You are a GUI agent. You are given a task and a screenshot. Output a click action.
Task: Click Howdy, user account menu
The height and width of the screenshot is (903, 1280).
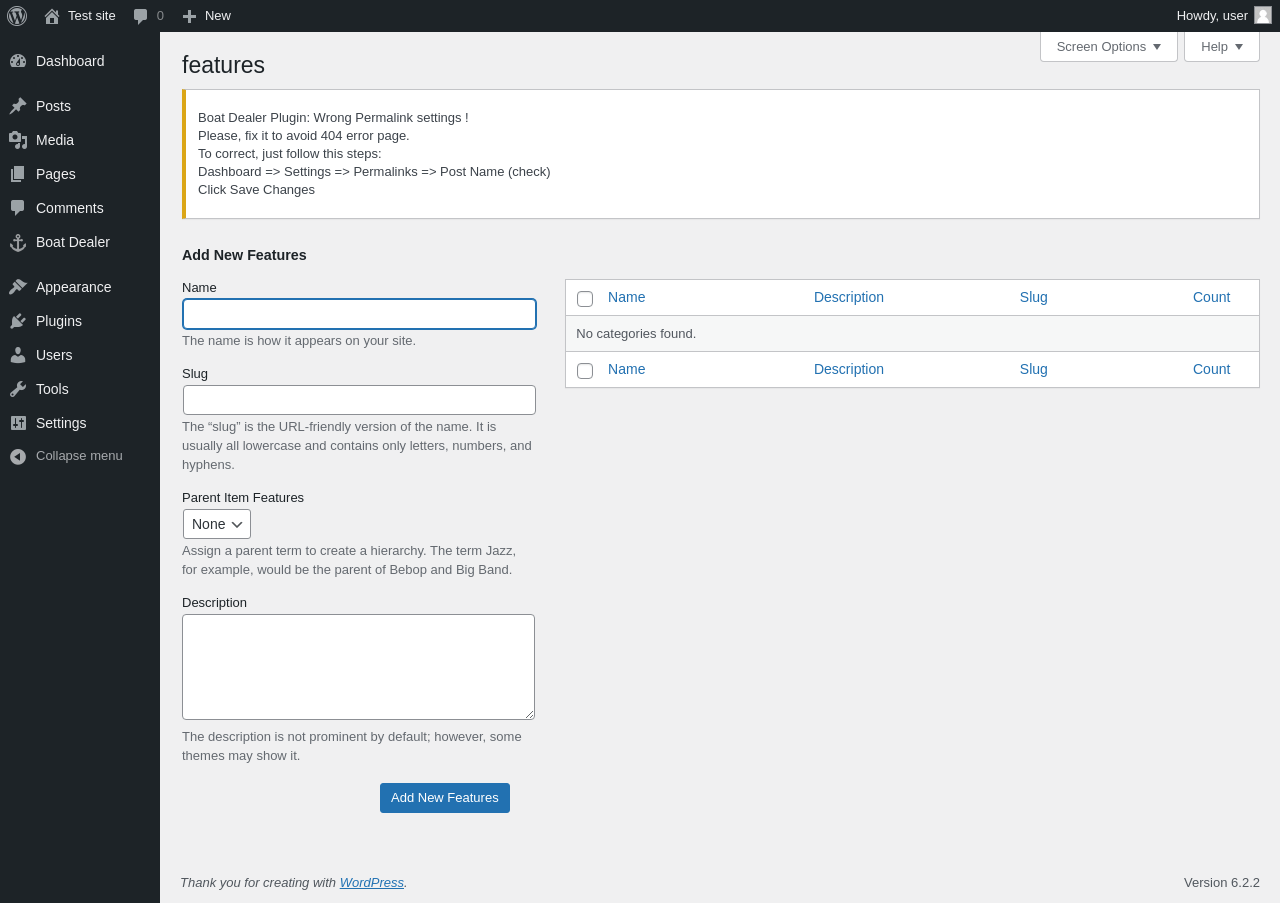point(1224,16)
